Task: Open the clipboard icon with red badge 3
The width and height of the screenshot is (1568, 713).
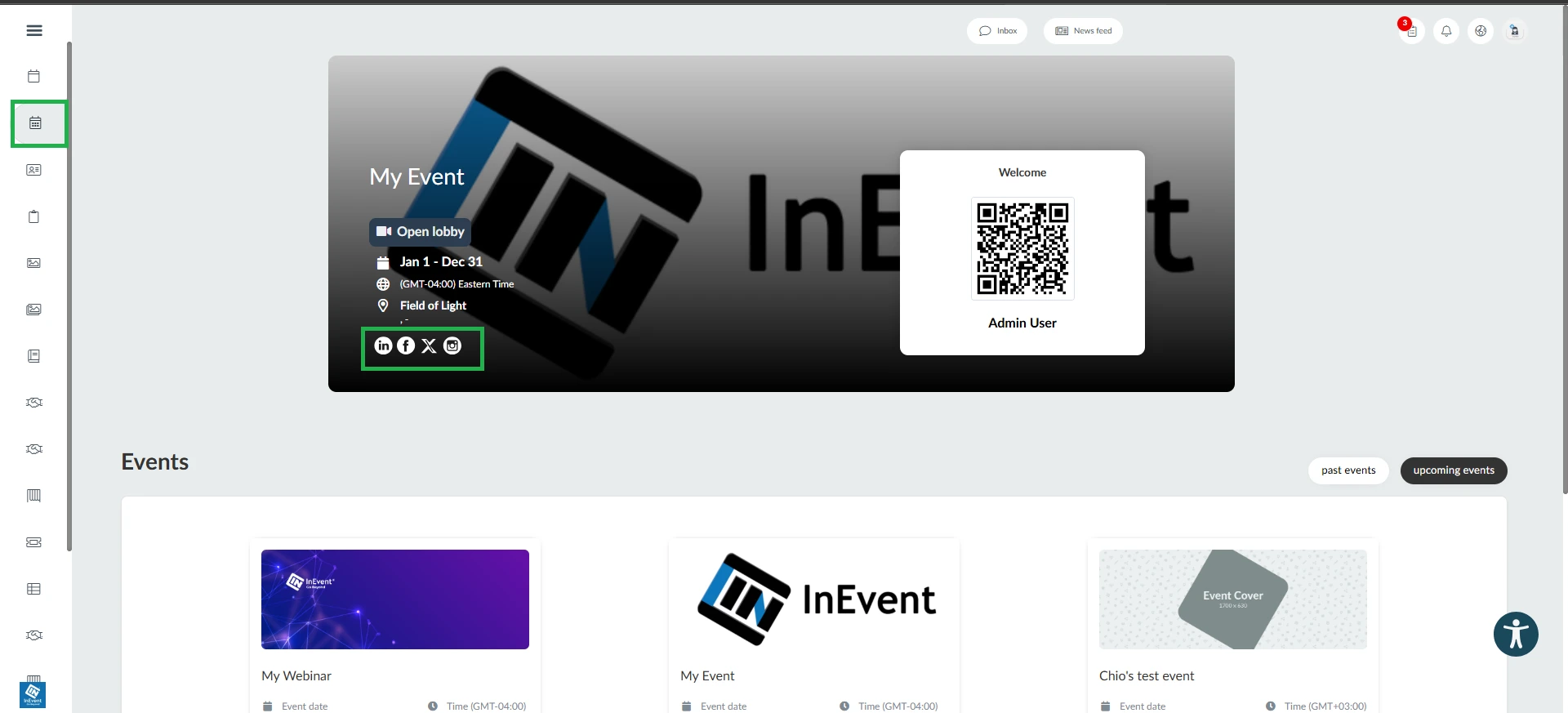Action: [x=1411, y=31]
